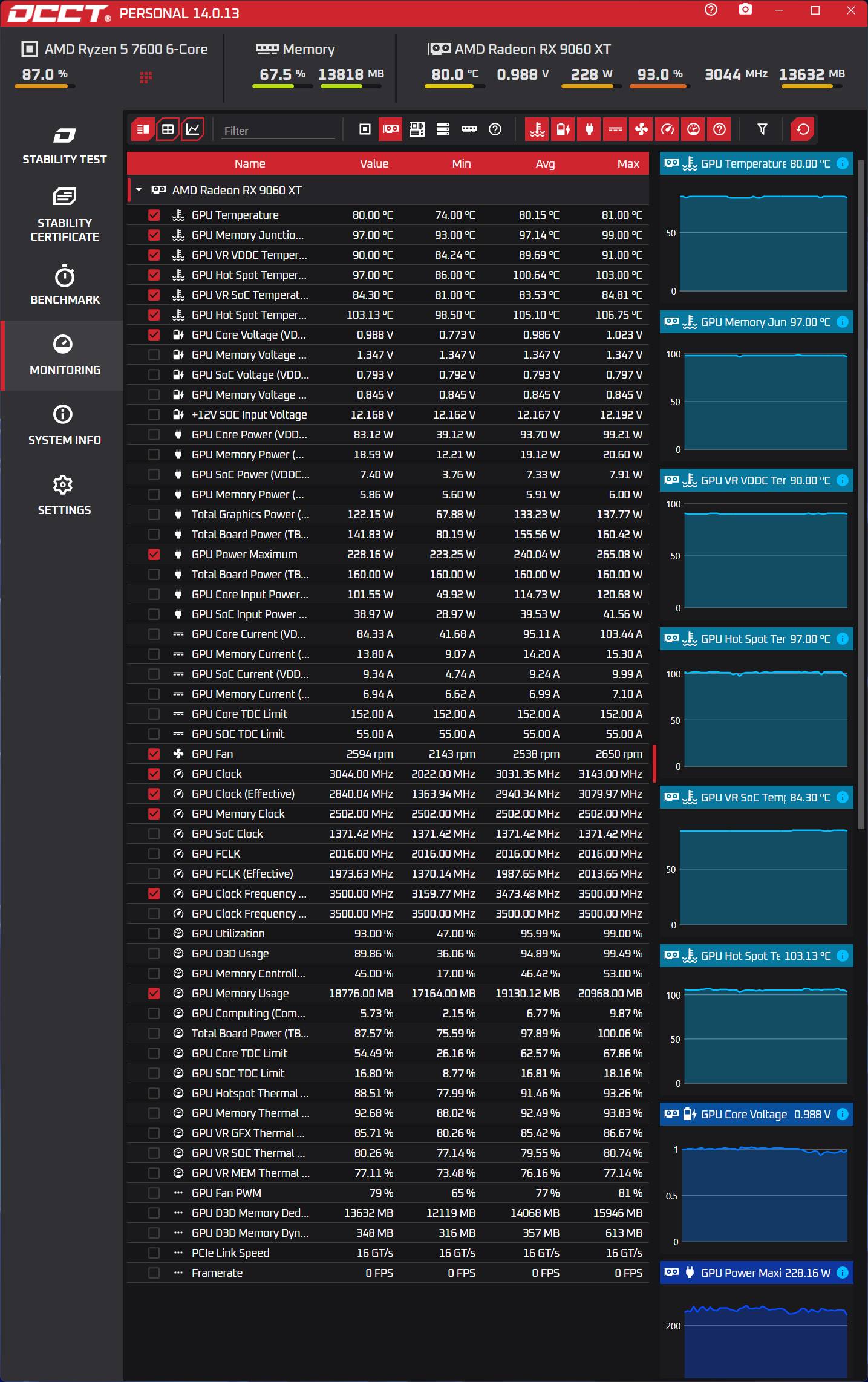Uncheck the GPU Fan checkbox

(154, 754)
